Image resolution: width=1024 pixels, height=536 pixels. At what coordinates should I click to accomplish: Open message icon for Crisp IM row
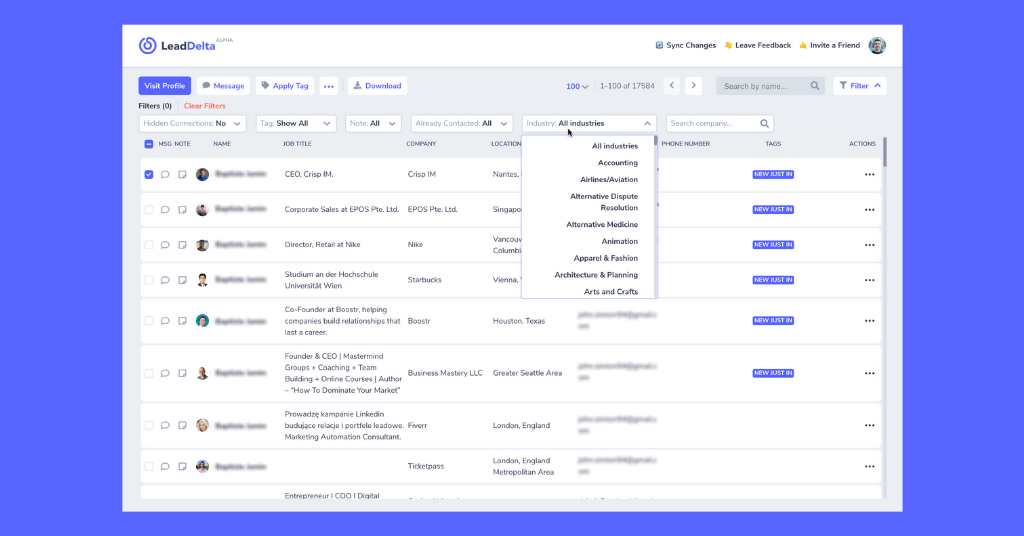pyautogui.click(x=165, y=174)
